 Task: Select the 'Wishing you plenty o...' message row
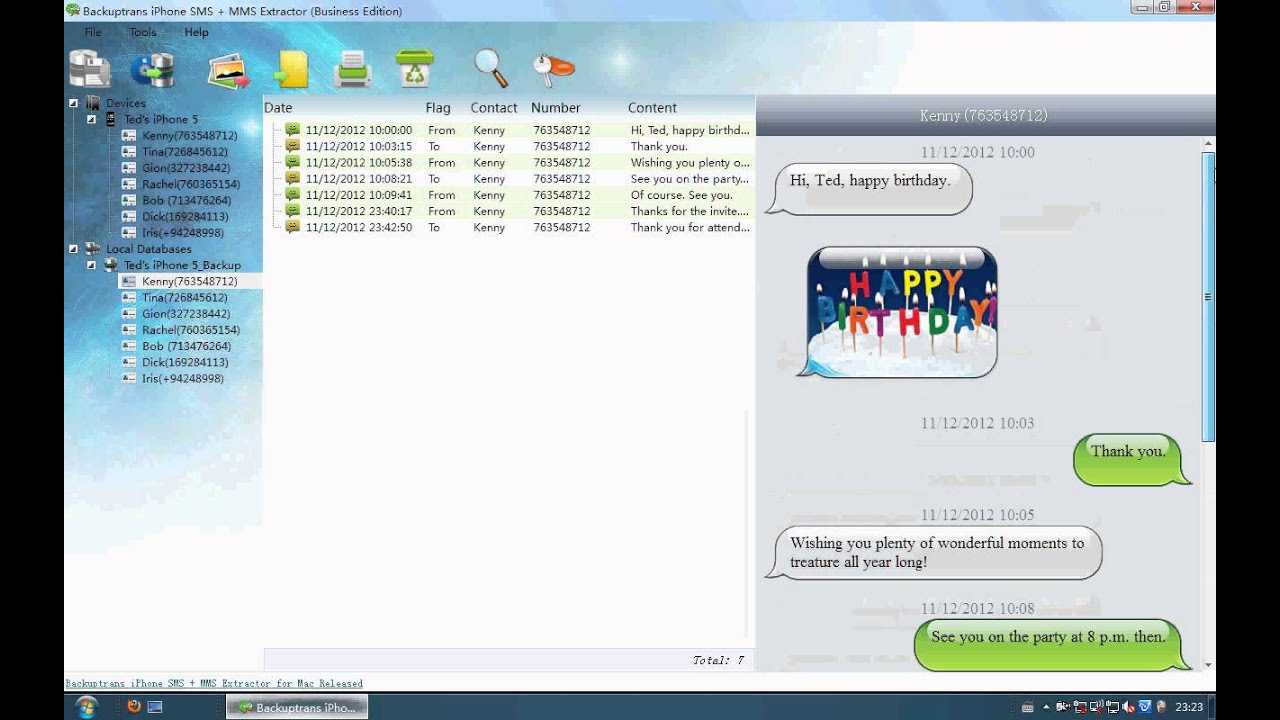coord(513,163)
